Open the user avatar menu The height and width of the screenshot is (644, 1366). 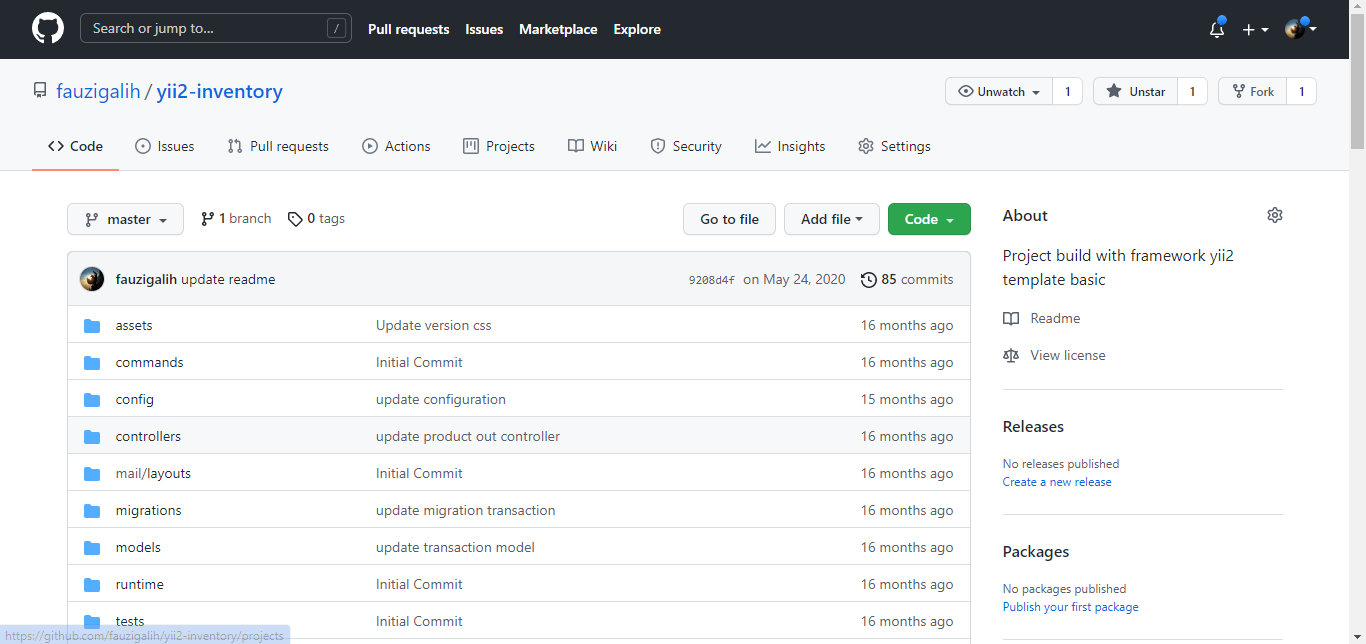click(1301, 29)
